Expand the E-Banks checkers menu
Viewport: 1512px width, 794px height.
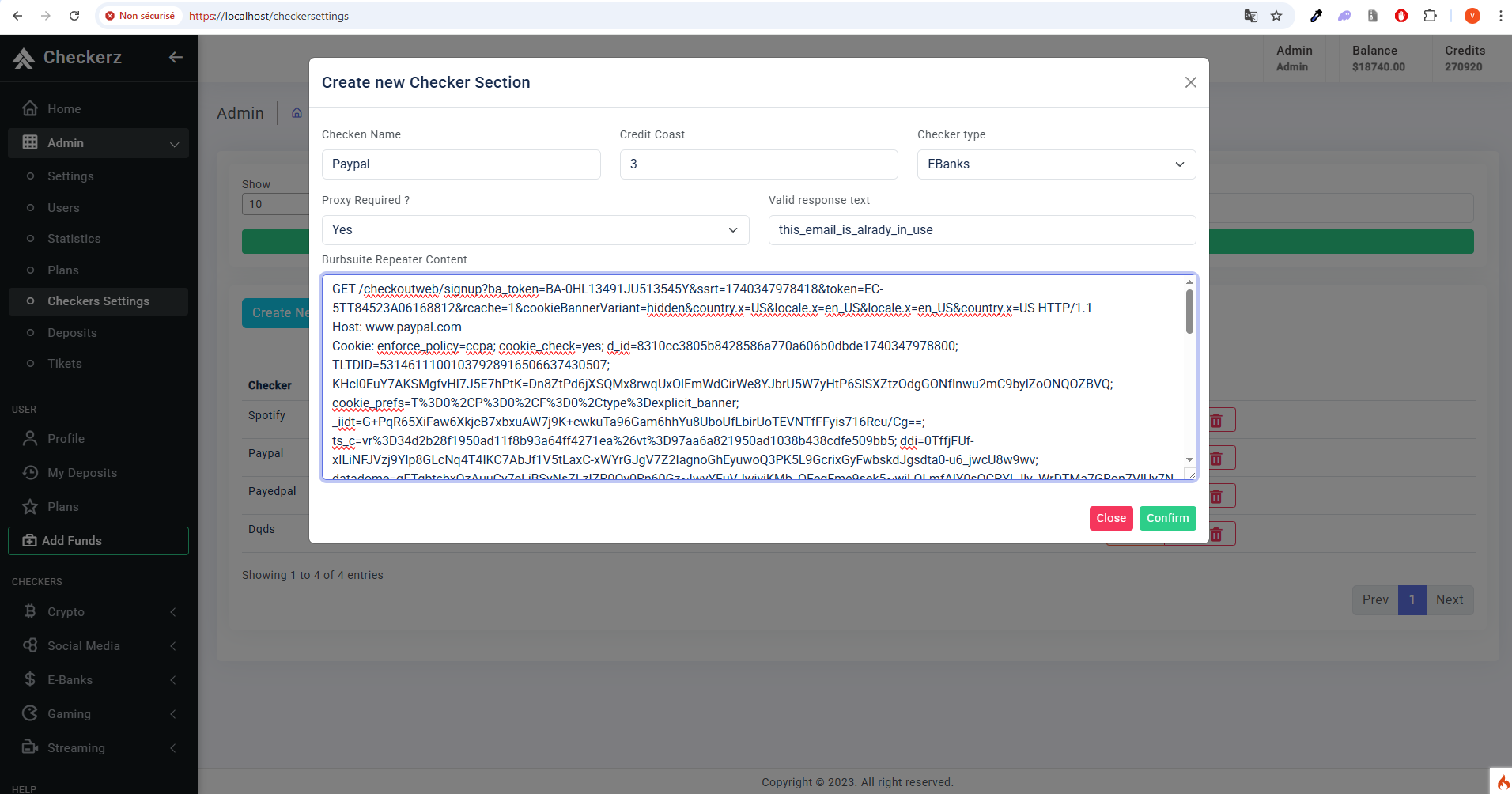click(x=98, y=680)
